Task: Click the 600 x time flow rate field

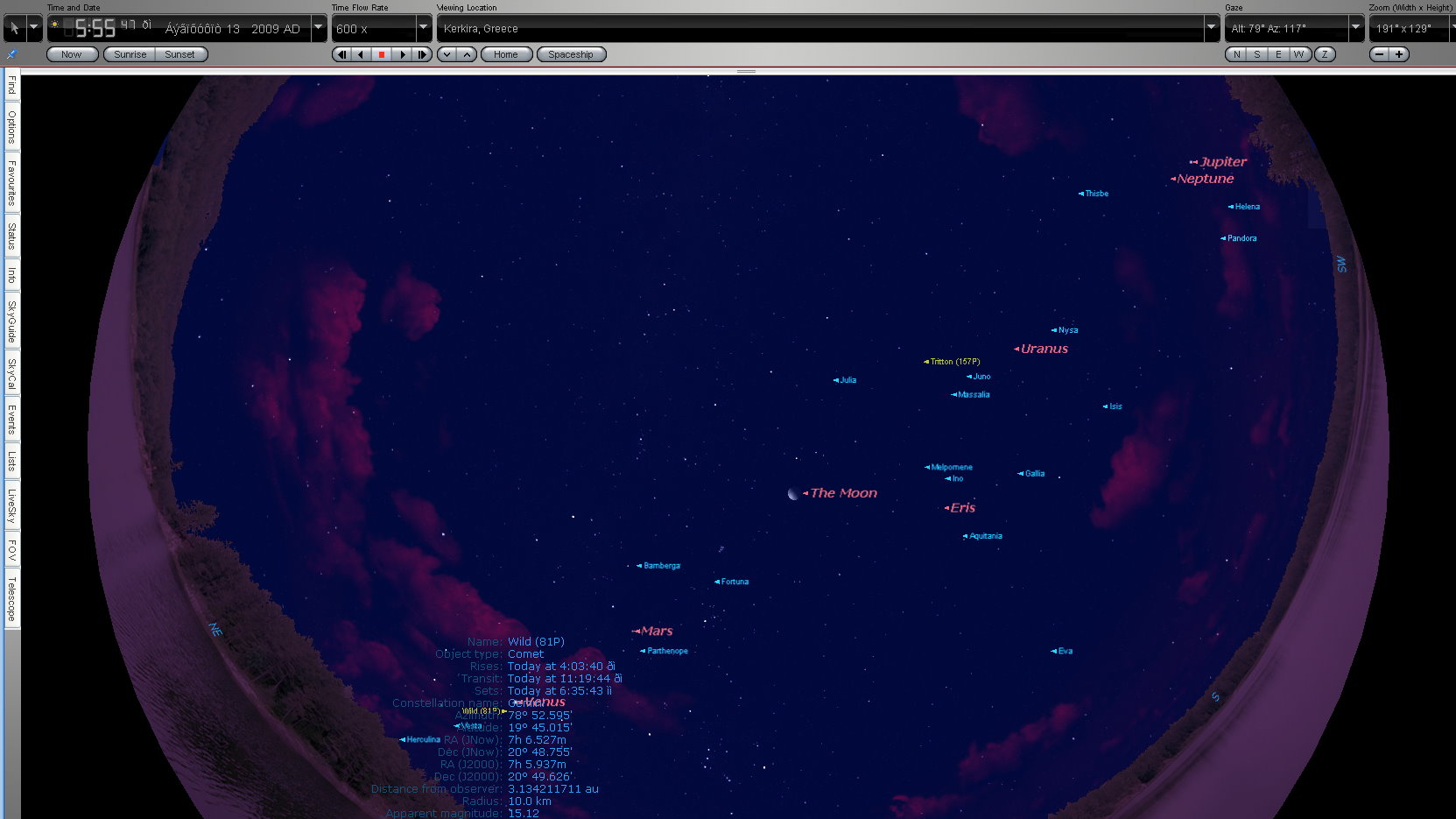Action: [373, 28]
